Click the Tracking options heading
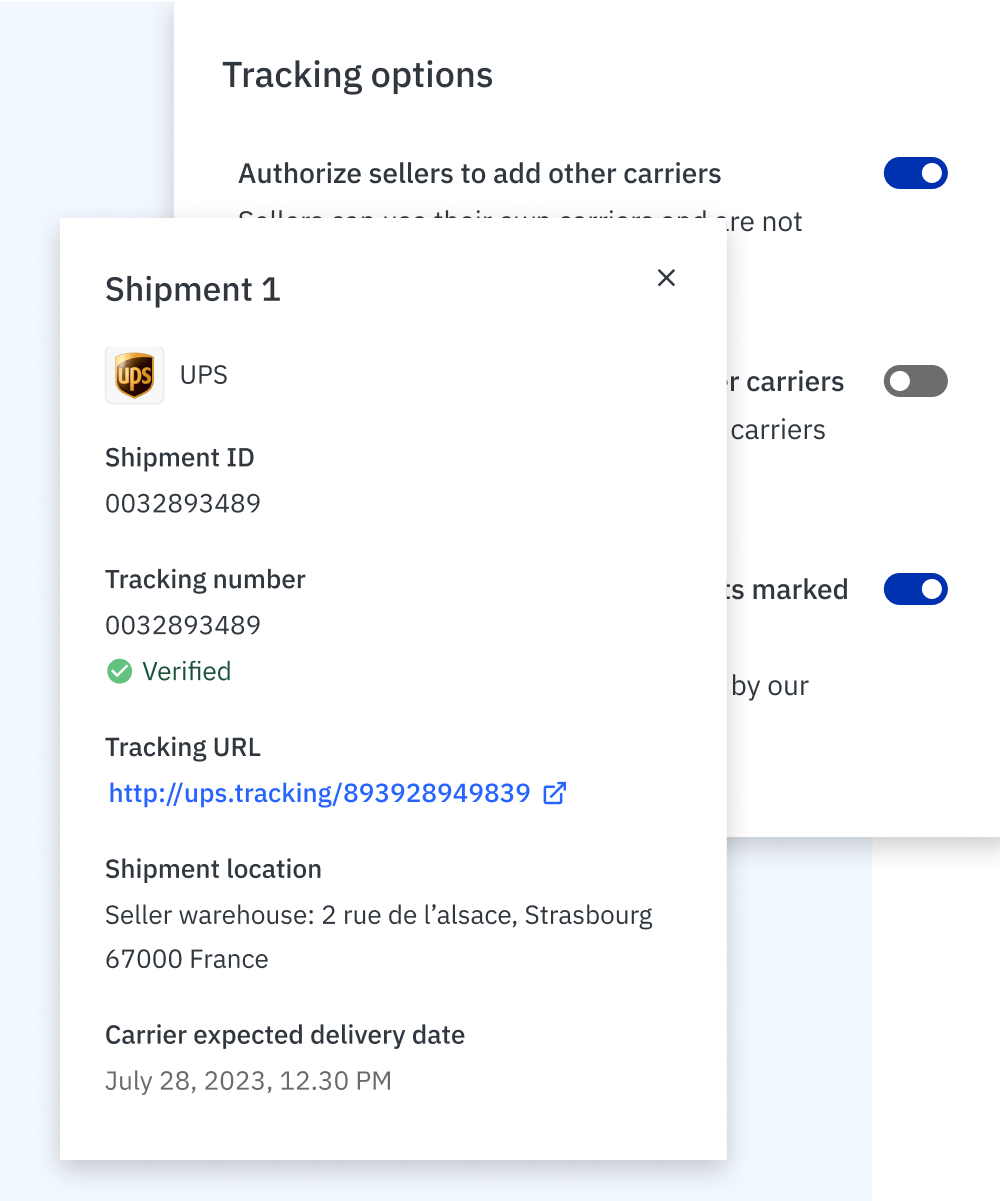The image size is (1000, 1201). pyautogui.click(x=357, y=75)
